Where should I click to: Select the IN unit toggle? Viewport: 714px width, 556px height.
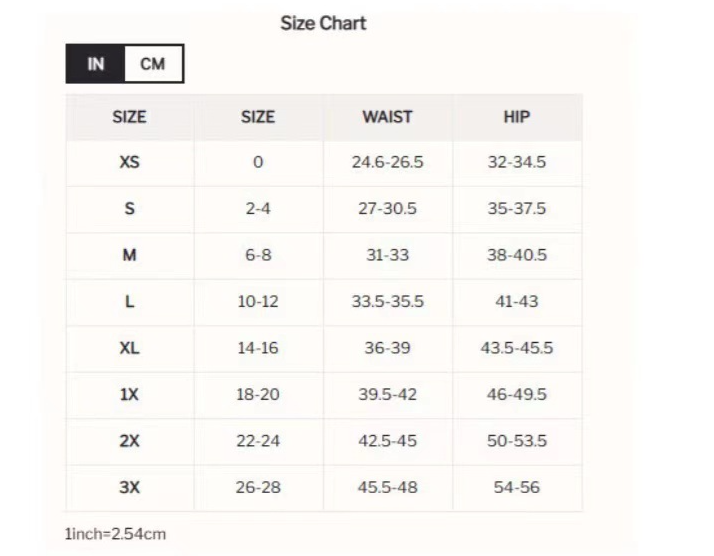coord(96,64)
